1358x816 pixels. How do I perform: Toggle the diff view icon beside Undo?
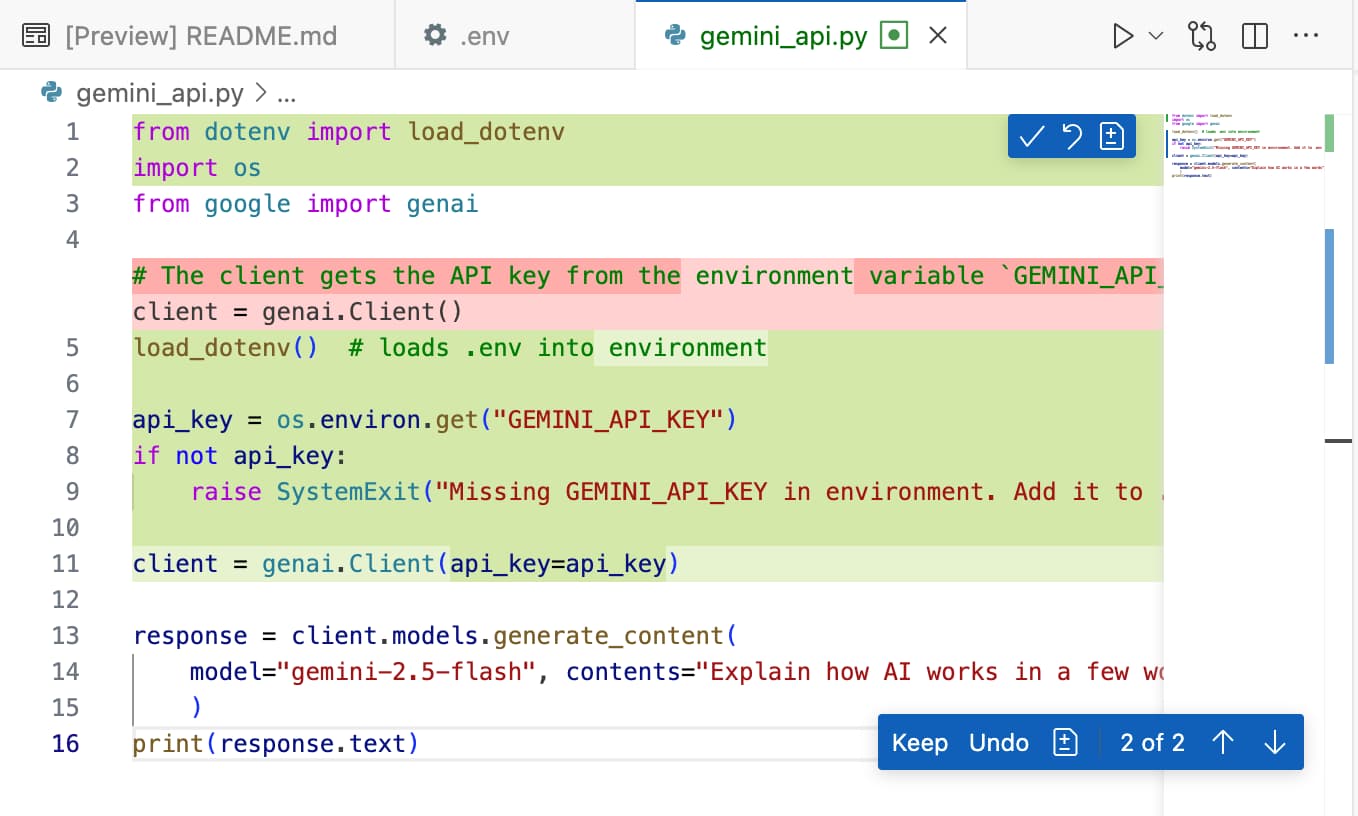(1066, 743)
